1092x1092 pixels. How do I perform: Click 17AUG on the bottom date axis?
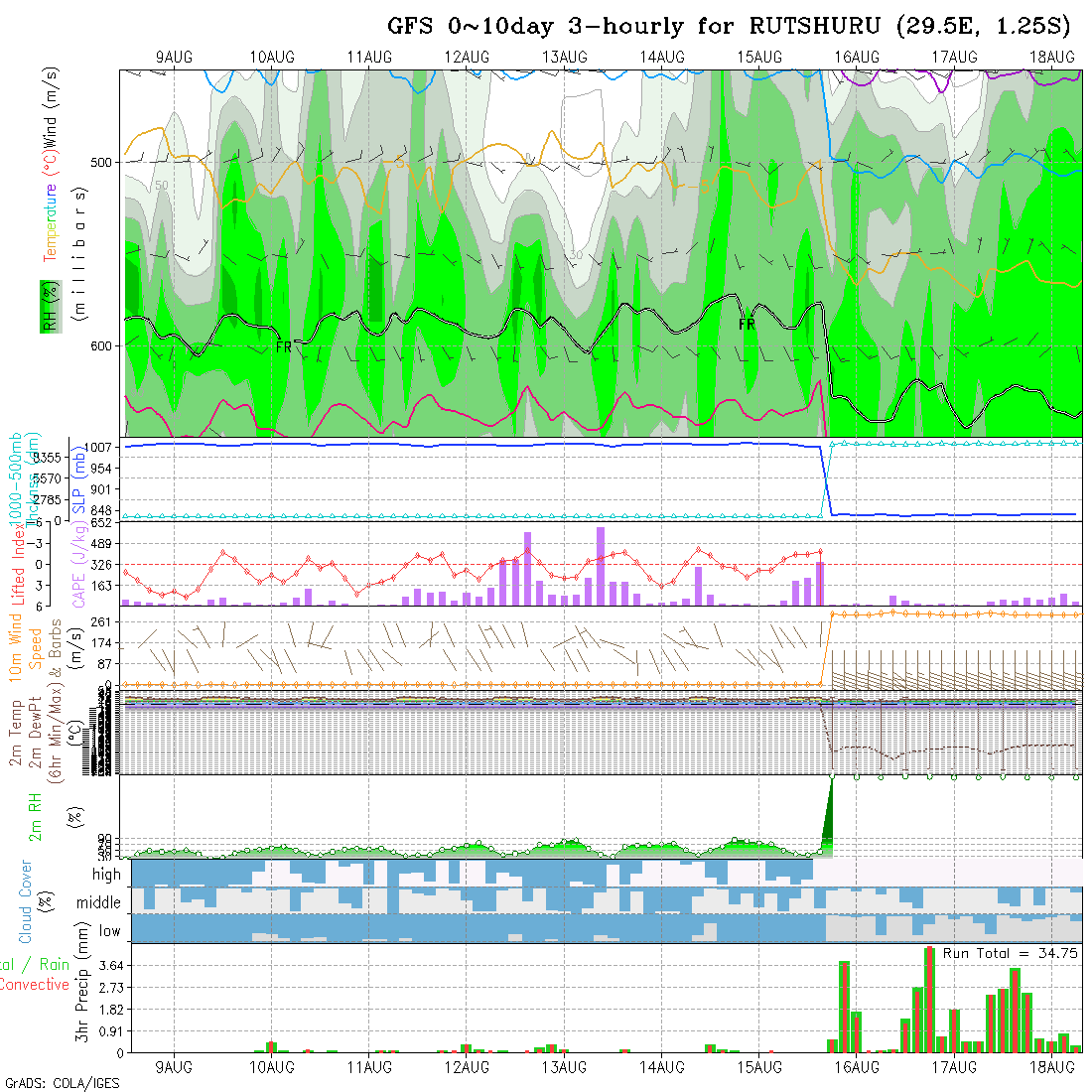[x=955, y=1067]
